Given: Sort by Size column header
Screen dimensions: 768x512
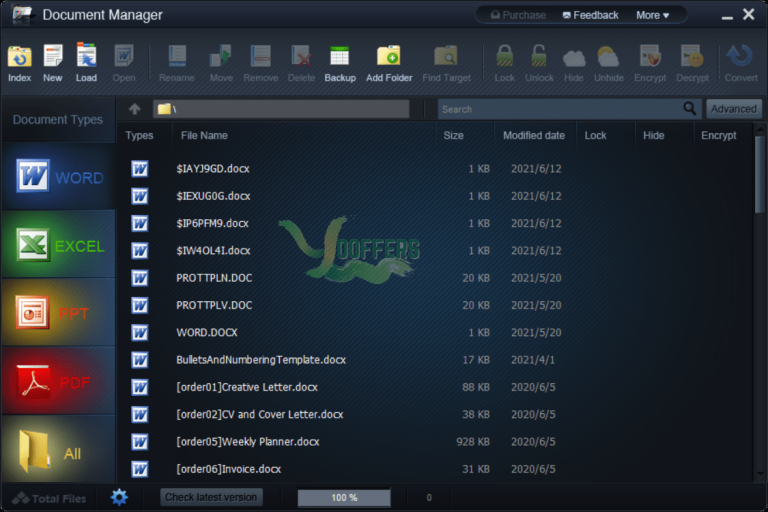Looking at the screenshot, I should (453, 136).
